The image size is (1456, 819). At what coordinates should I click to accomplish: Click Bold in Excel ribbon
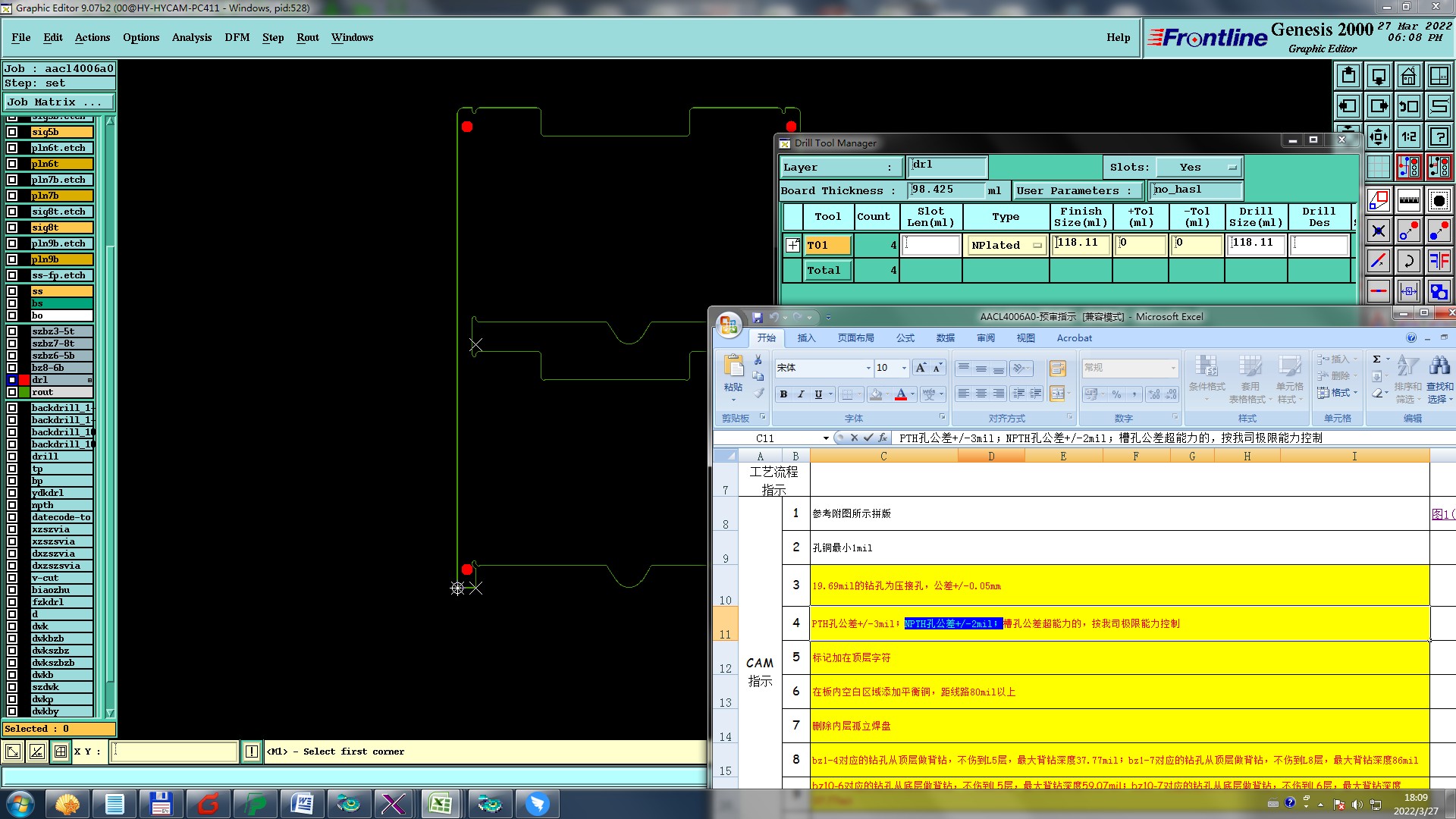coord(783,394)
